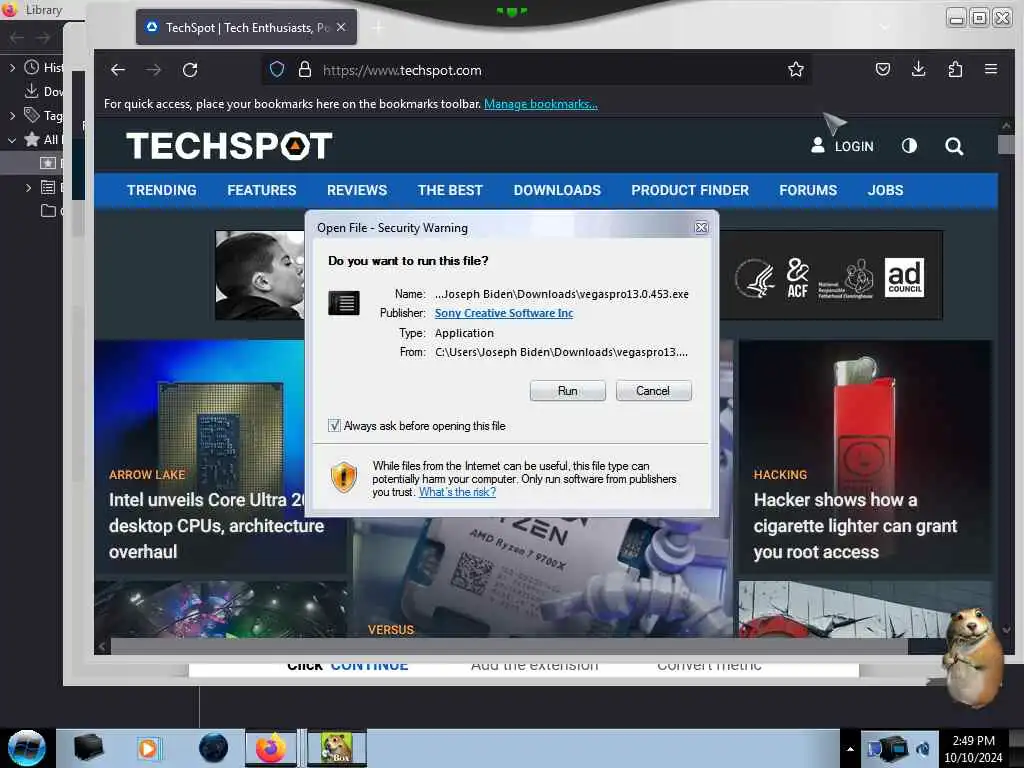1024x768 pixels.
Task: Expand Tags in Library sidebar
Action: 12,116
